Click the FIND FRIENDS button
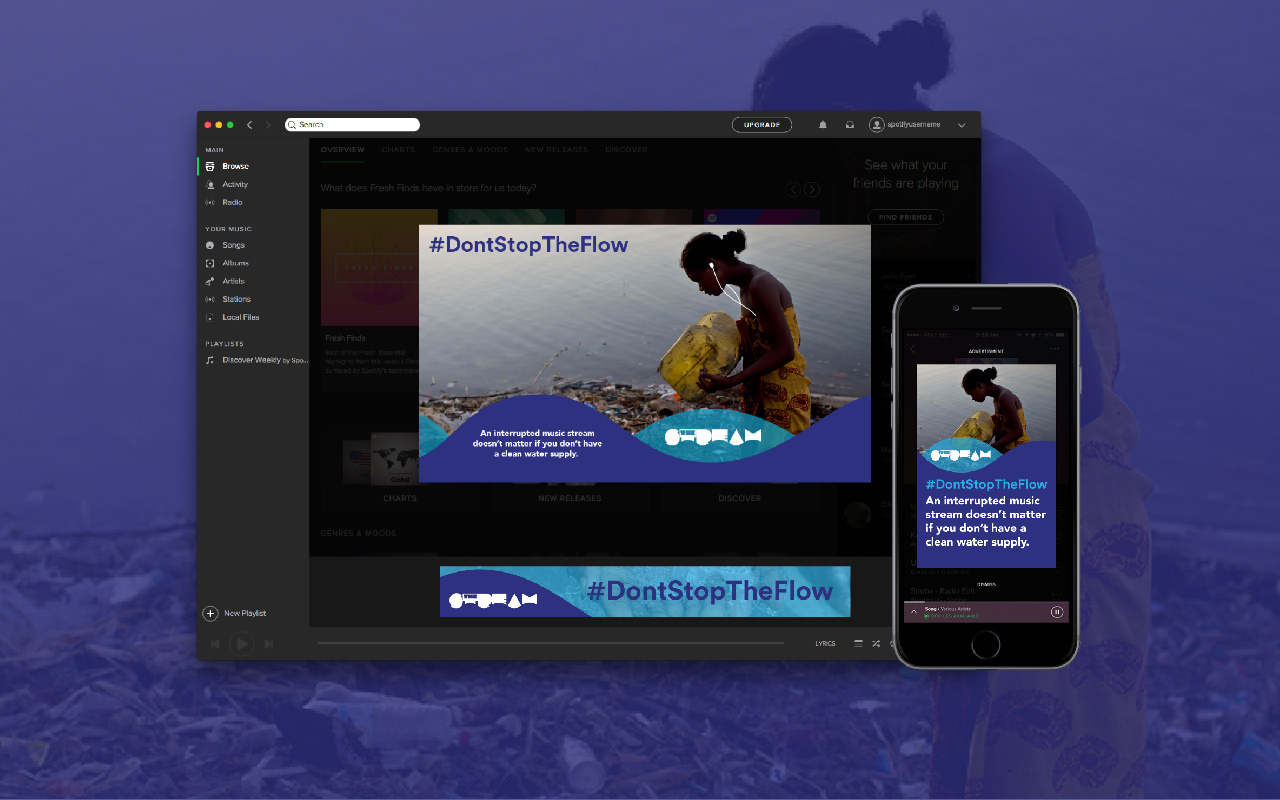 (906, 217)
